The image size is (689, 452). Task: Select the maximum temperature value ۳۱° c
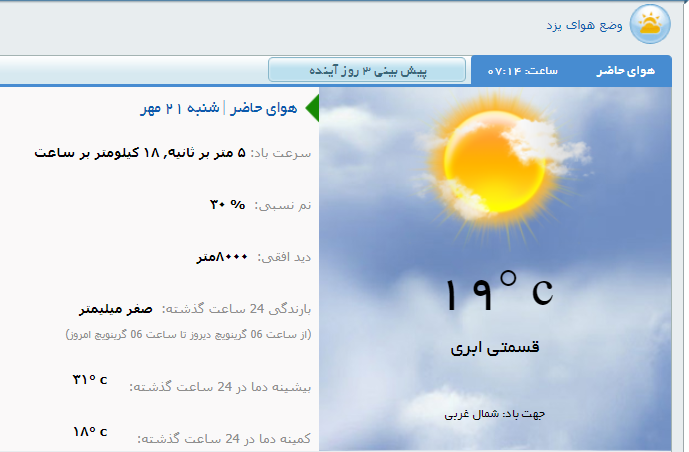tap(90, 380)
